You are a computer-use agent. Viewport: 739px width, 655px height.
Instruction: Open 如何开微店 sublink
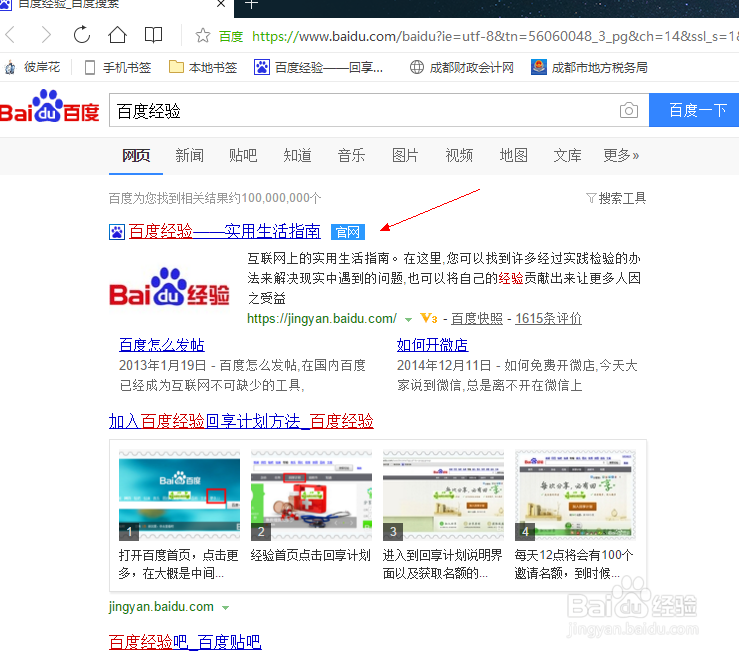point(432,345)
